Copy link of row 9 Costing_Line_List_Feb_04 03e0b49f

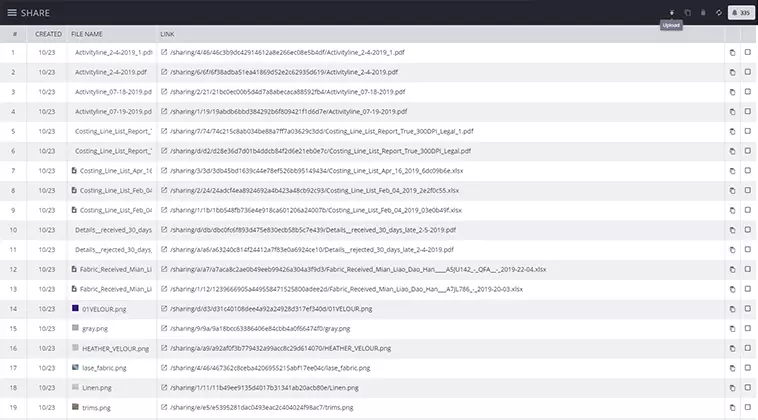coord(732,210)
